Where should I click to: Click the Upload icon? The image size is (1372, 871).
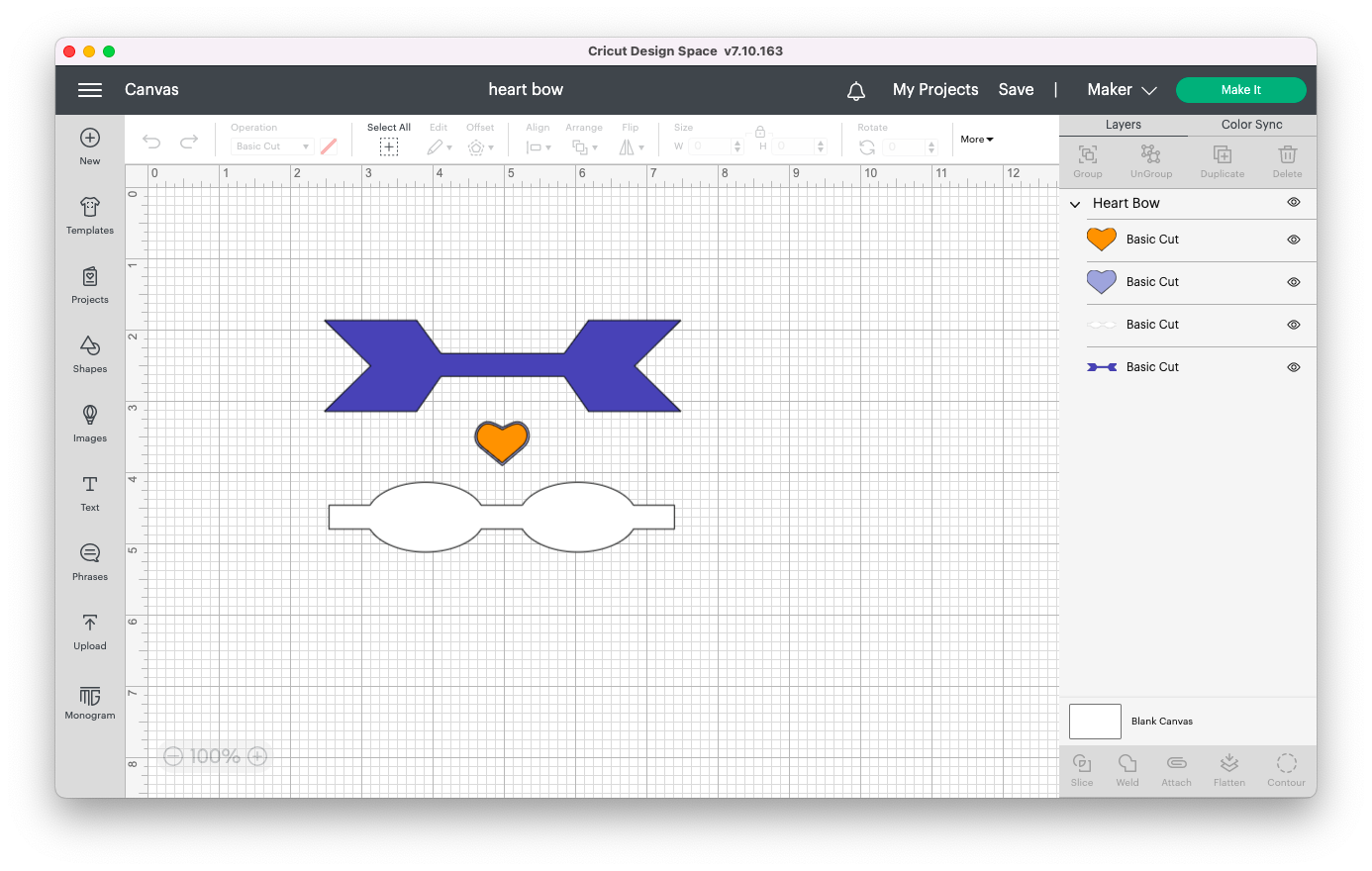click(x=90, y=629)
